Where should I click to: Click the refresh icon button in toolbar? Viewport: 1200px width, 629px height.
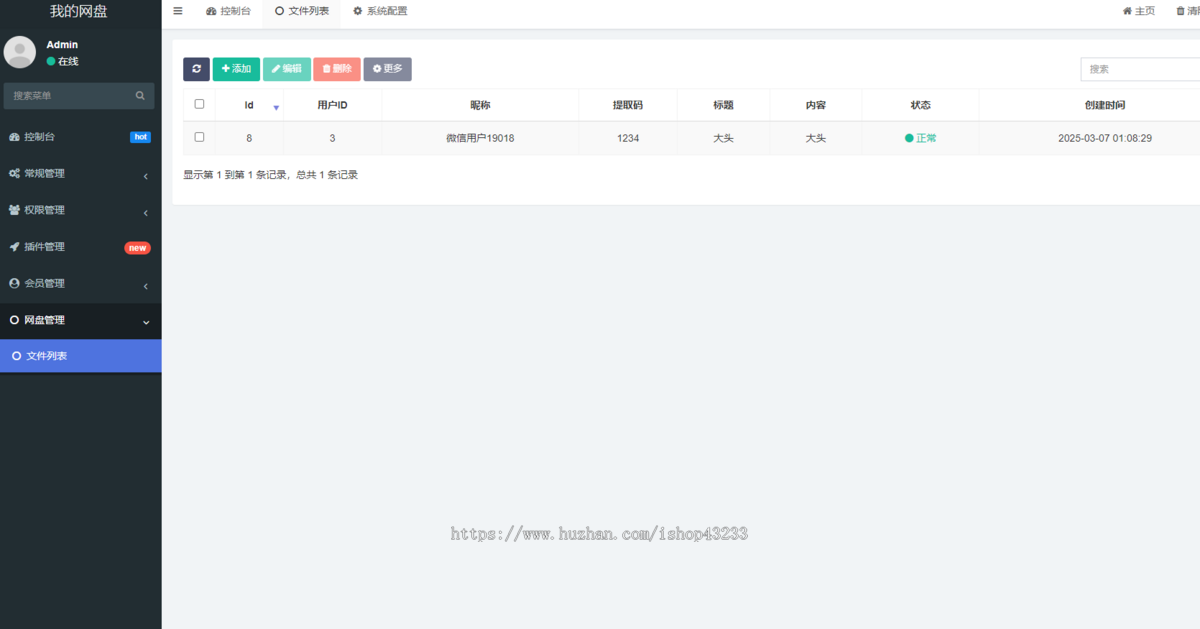pos(196,69)
